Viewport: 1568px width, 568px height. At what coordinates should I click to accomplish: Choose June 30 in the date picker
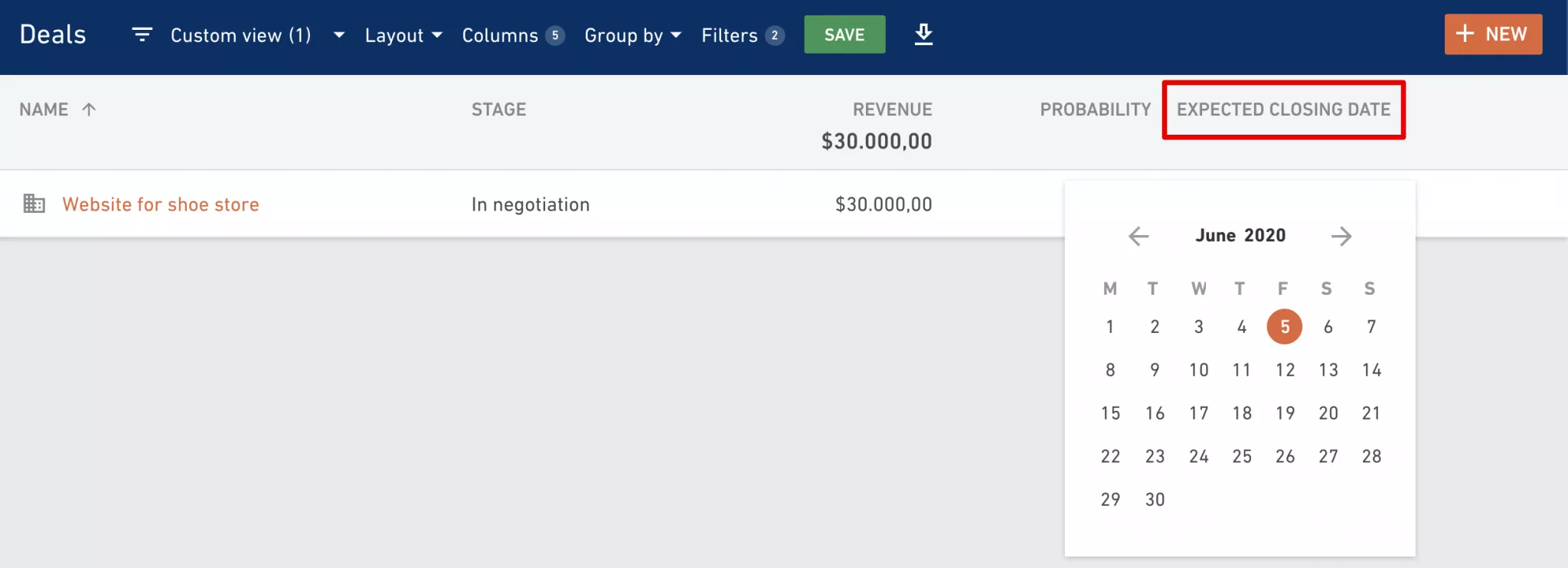pos(1155,500)
